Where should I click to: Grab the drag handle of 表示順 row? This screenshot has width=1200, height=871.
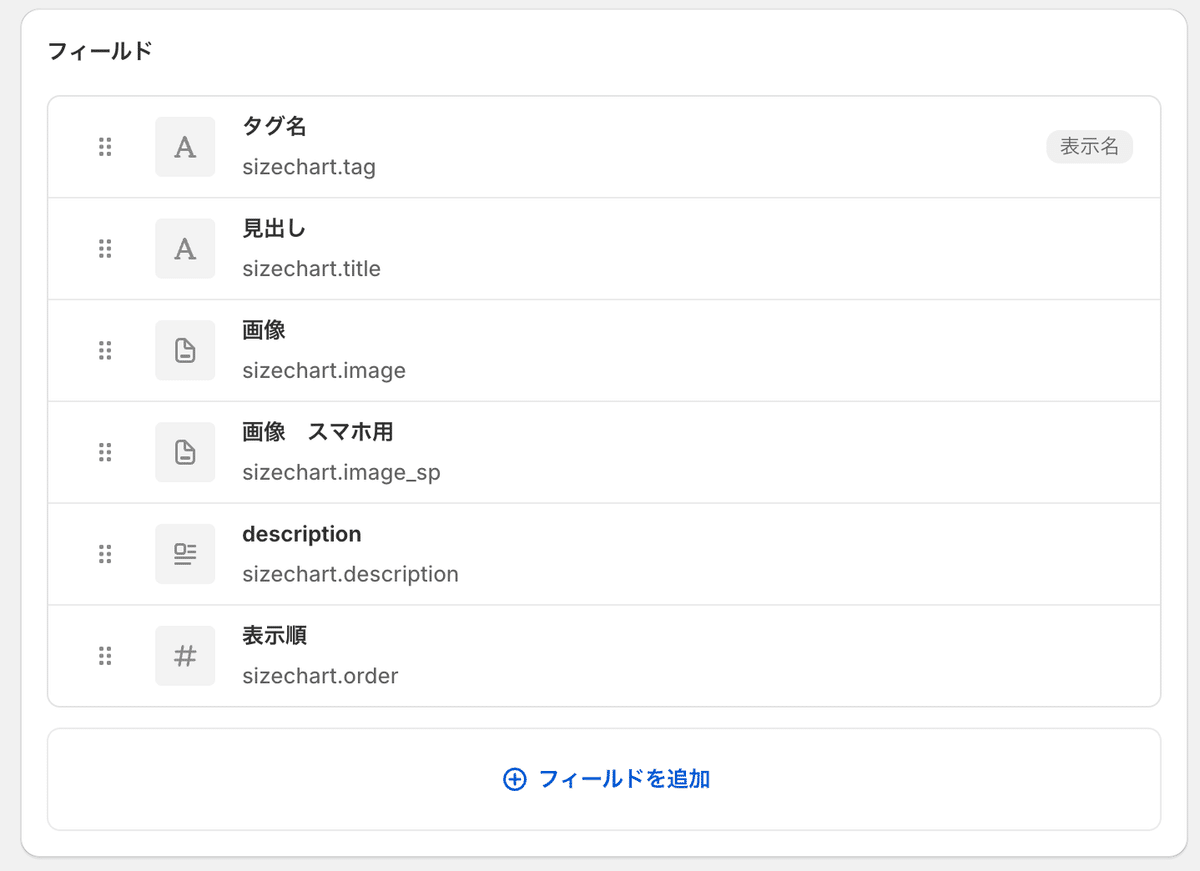point(105,656)
